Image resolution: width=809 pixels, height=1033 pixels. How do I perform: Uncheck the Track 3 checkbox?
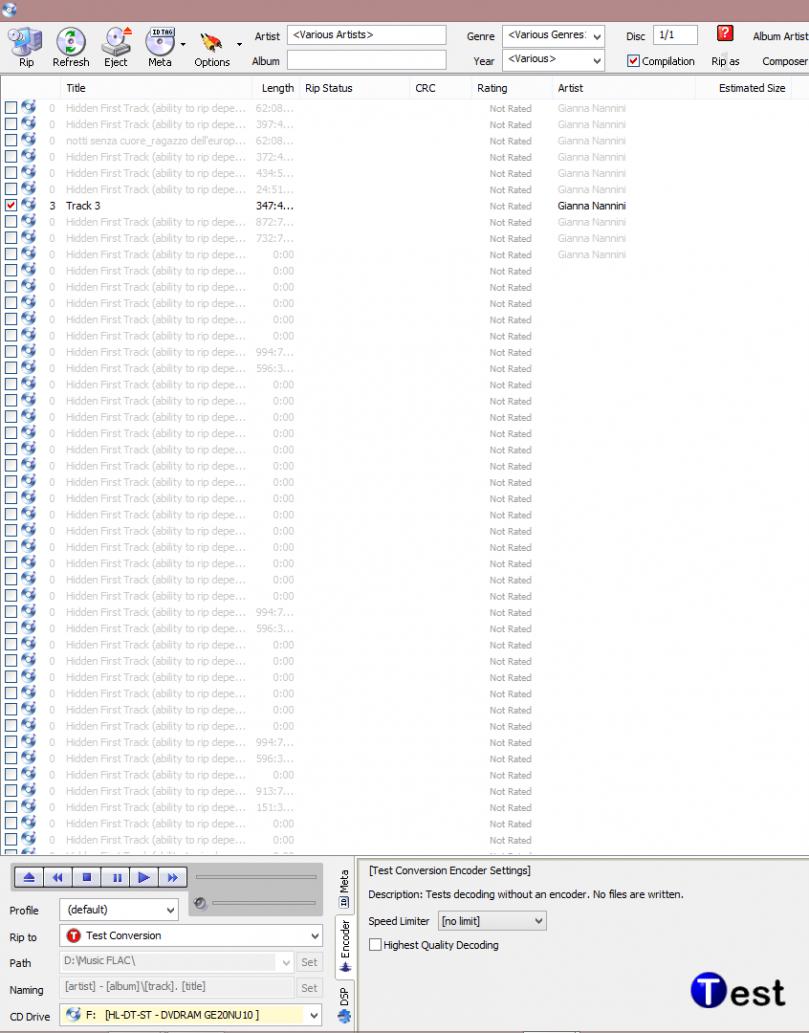(x=11, y=205)
